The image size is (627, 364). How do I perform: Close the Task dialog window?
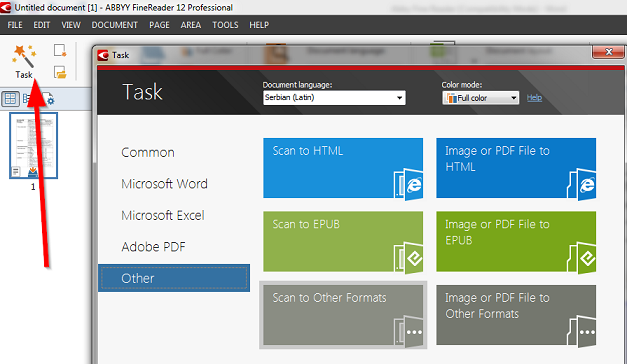point(608,52)
